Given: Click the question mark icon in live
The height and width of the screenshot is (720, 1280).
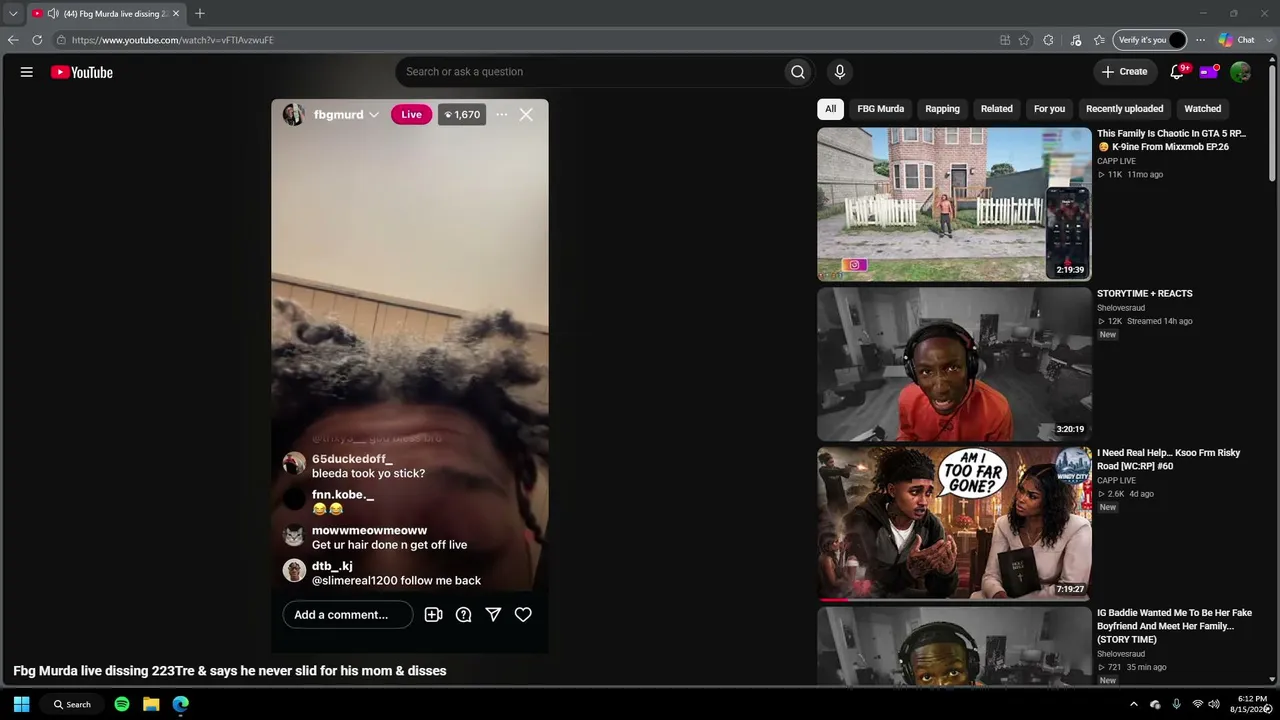Looking at the screenshot, I should (x=464, y=615).
